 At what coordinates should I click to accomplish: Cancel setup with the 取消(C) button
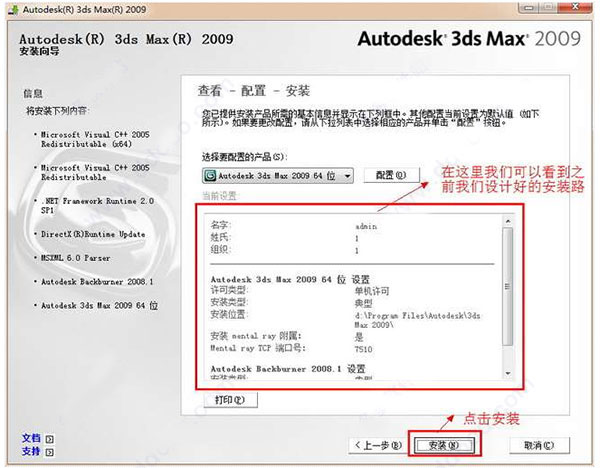click(x=539, y=445)
